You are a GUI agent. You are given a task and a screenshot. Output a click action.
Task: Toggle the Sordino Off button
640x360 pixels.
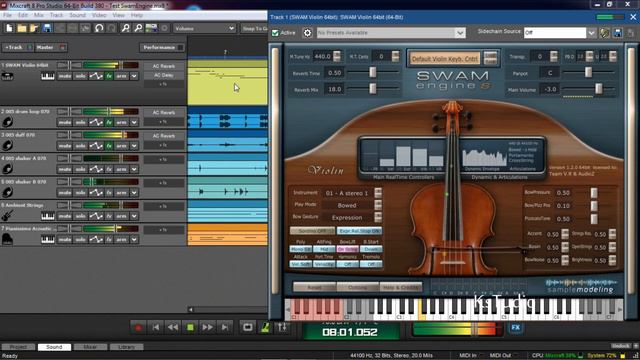point(312,231)
